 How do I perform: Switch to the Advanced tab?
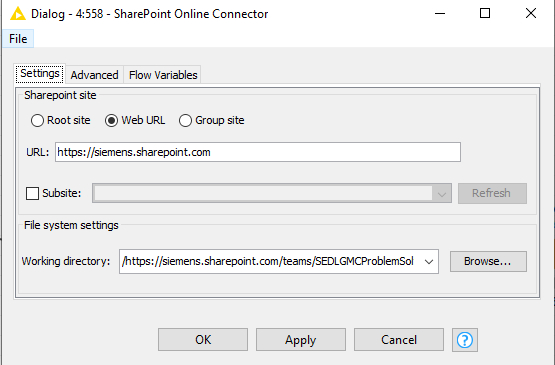click(94, 75)
